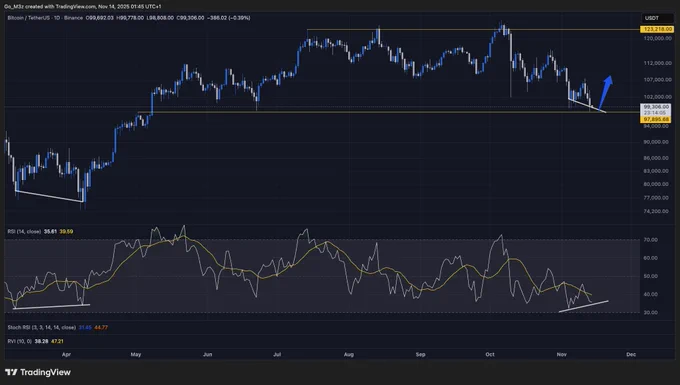This screenshot has width=680, height=385.
Task: Click the low value L98,808.00
Action: tap(160, 18)
